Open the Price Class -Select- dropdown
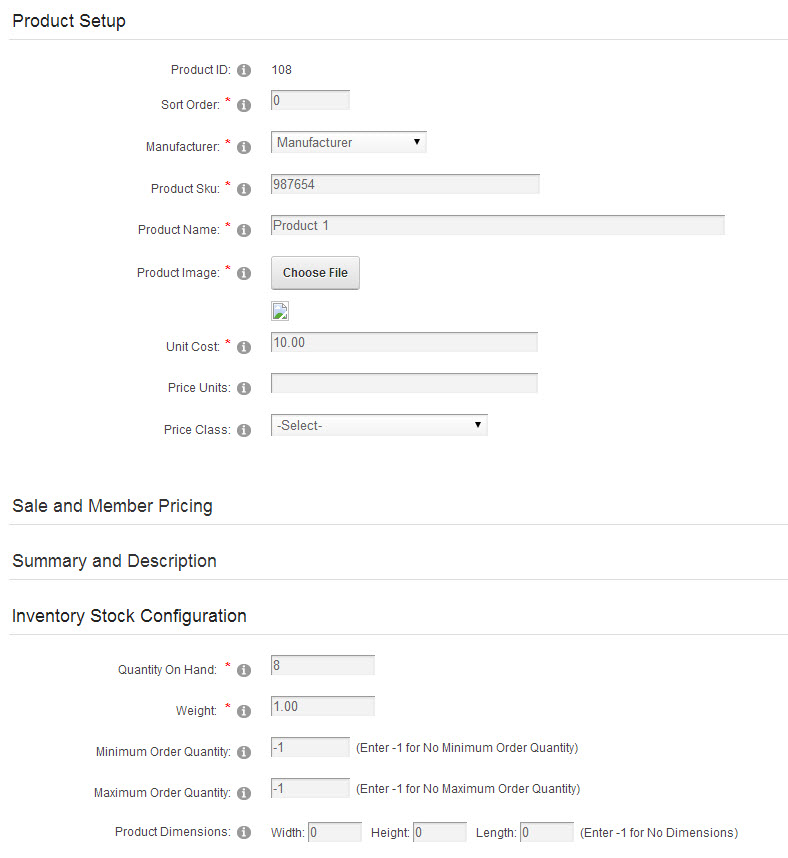This screenshot has height=858, width=788. point(379,425)
